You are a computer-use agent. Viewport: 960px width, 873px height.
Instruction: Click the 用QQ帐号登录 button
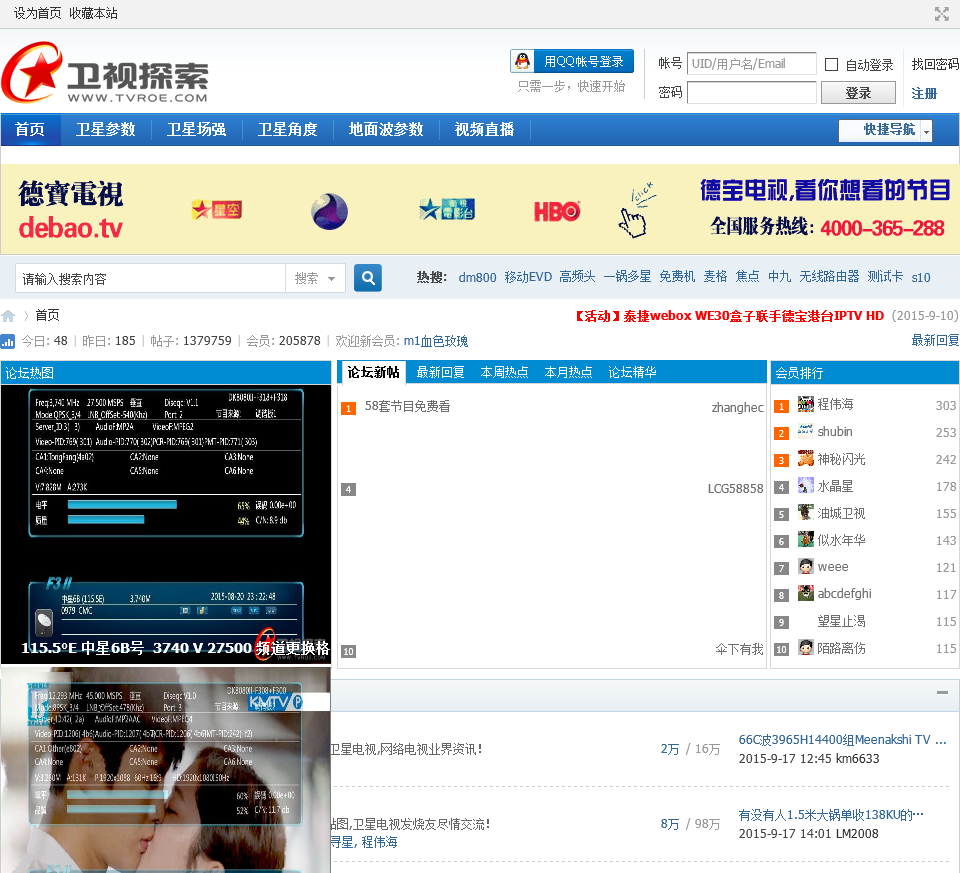click(x=572, y=61)
